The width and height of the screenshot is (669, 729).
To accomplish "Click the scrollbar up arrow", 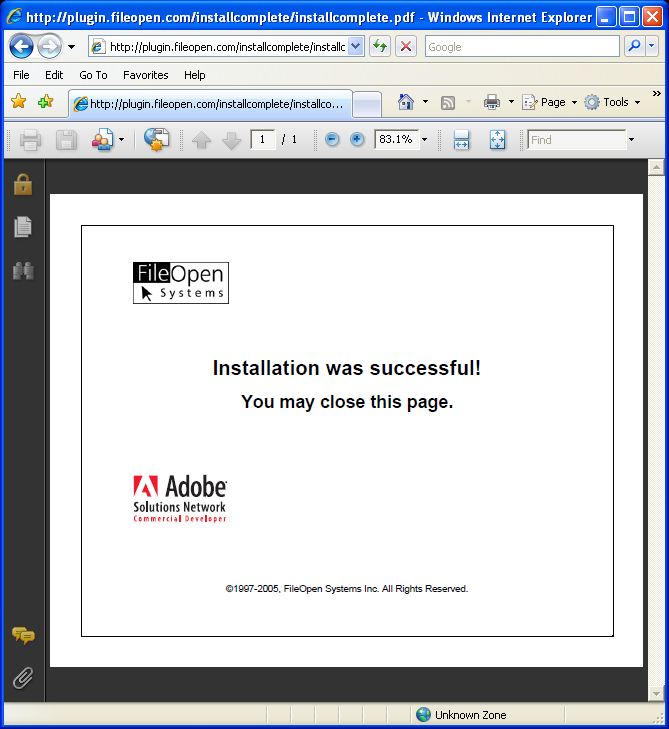I will 656,167.
